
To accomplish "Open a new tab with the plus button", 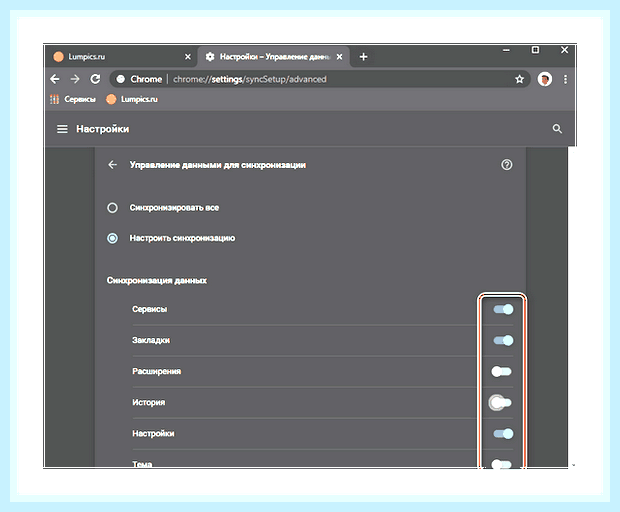I will [363, 57].
